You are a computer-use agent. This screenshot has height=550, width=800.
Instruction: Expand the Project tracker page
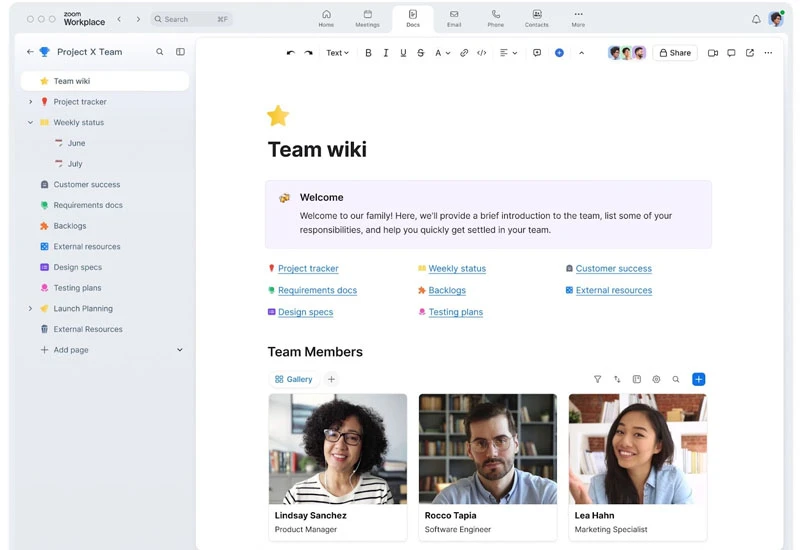pyautogui.click(x=30, y=102)
